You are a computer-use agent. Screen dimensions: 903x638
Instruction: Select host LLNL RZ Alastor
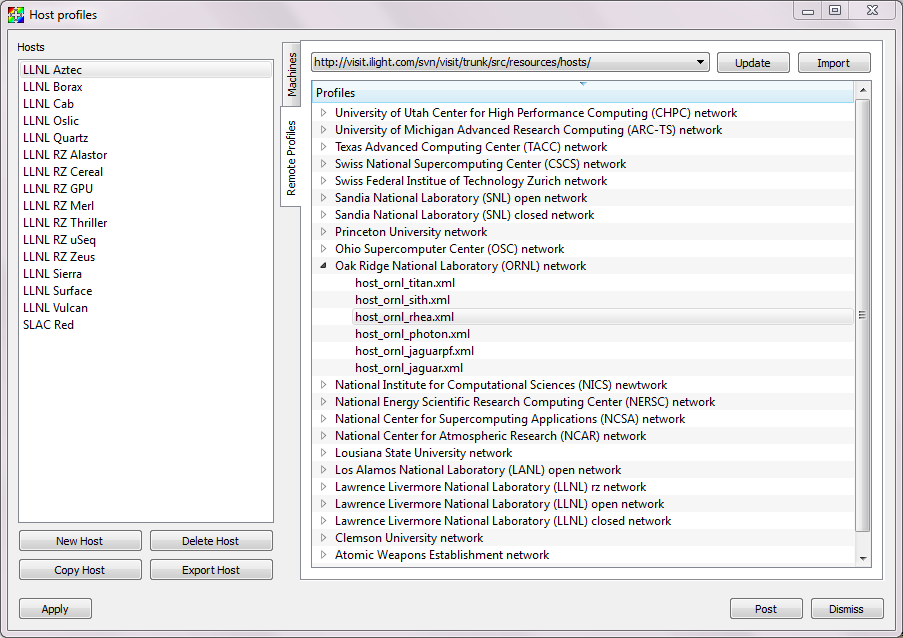[x=146, y=155]
